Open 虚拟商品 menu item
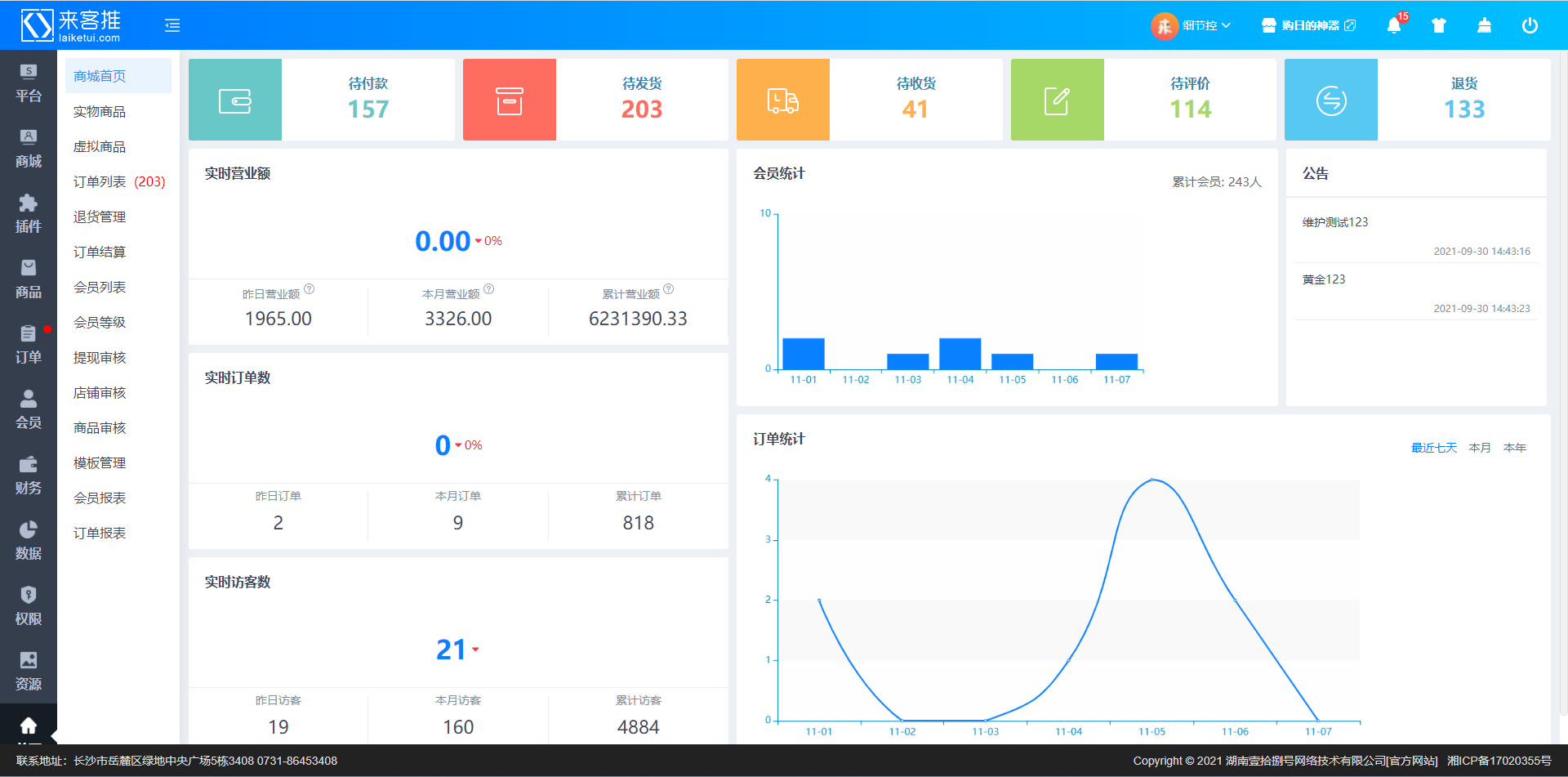 coord(118,146)
